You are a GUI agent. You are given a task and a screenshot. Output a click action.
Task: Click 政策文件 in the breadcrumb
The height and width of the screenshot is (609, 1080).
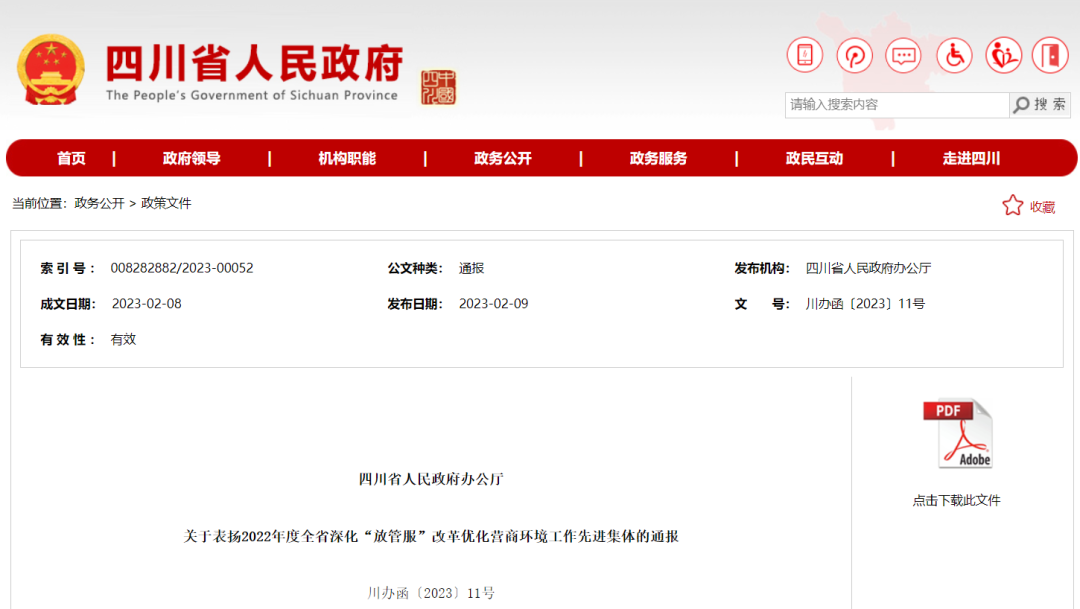point(166,203)
